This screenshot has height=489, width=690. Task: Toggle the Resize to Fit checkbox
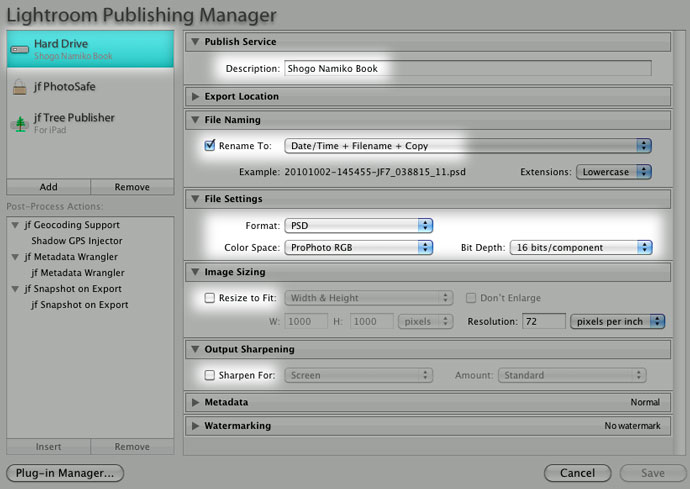[x=209, y=298]
